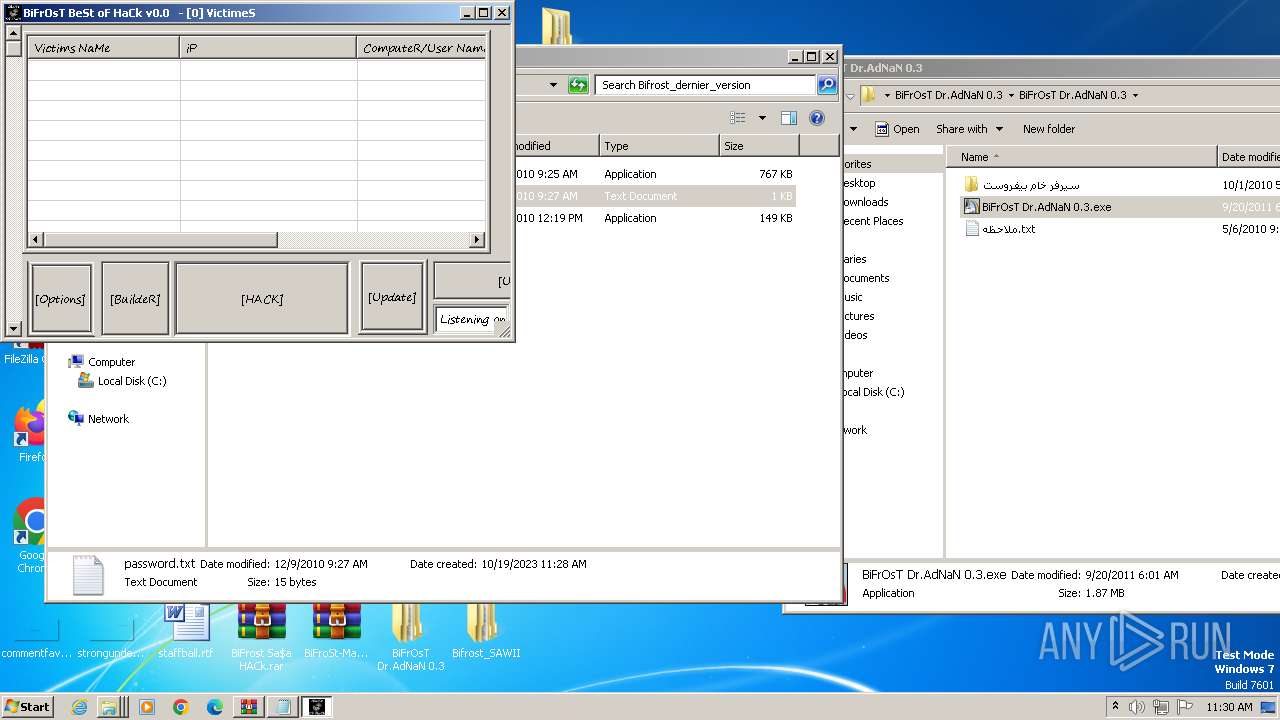Image resolution: width=1280 pixels, height=720 pixels.
Task: Click the Action Center flag tray icon
Action: [1186, 706]
